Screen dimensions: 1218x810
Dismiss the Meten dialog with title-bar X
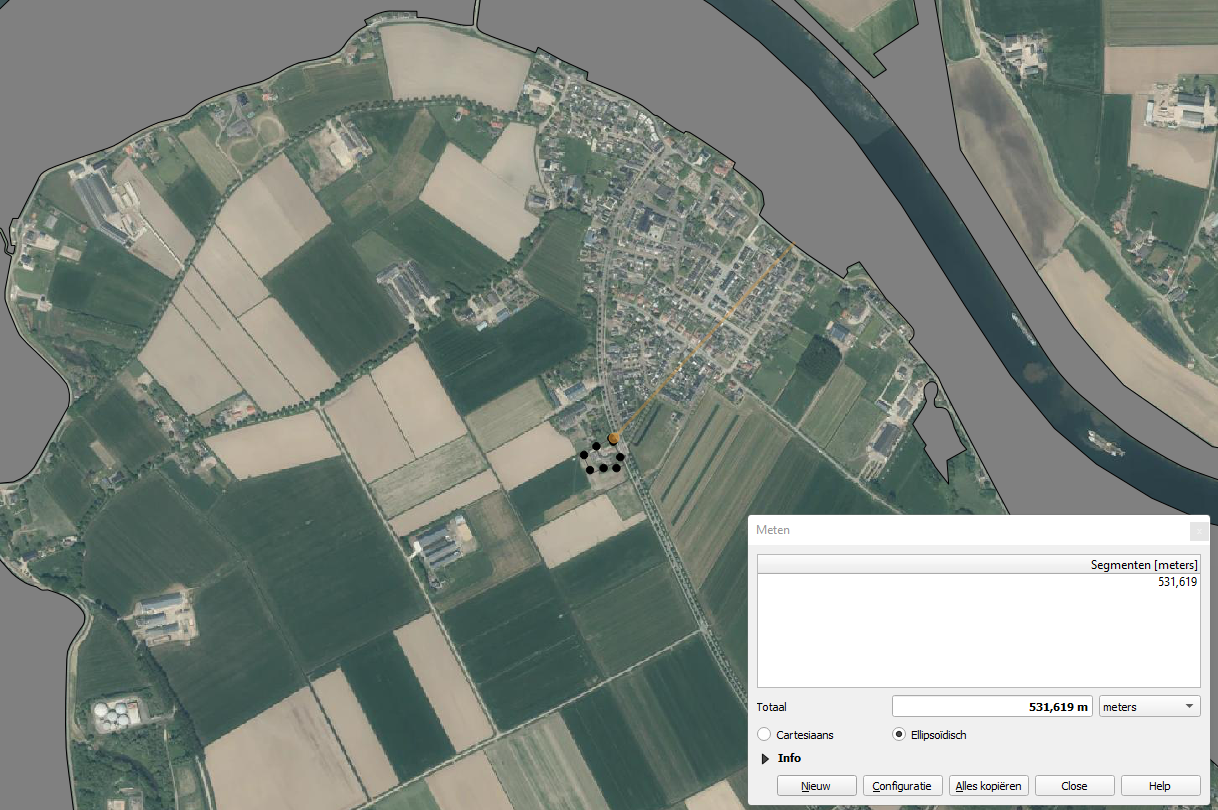coord(1199,530)
